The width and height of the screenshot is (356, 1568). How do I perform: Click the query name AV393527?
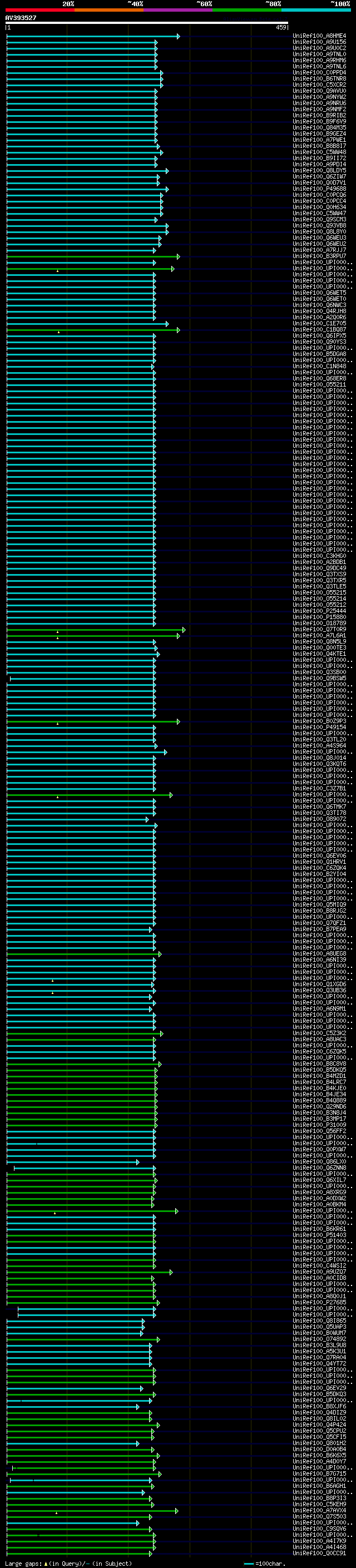(21, 18)
